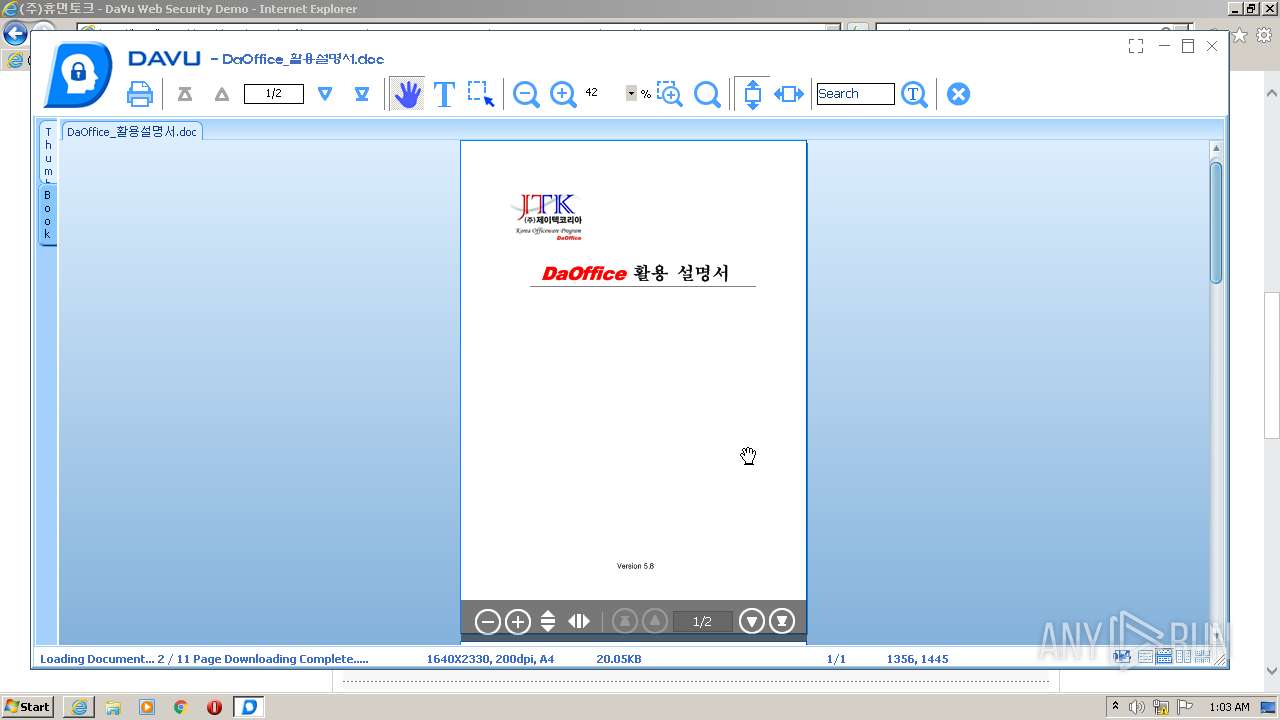The height and width of the screenshot is (720, 1280).
Task: Close document with blue X icon
Action: tap(958, 94)
